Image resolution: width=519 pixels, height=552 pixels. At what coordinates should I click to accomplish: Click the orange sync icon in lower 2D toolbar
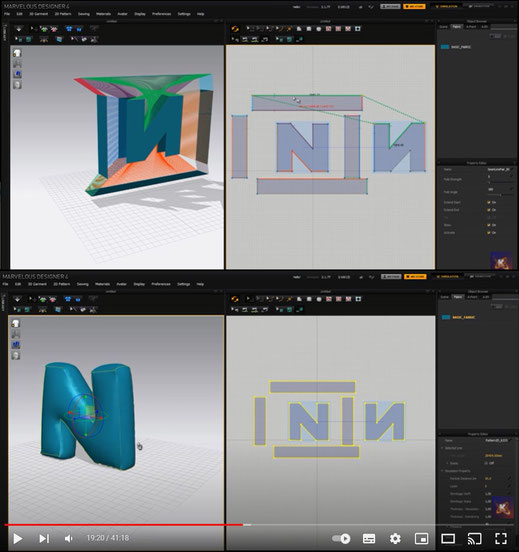pos(235,299)
